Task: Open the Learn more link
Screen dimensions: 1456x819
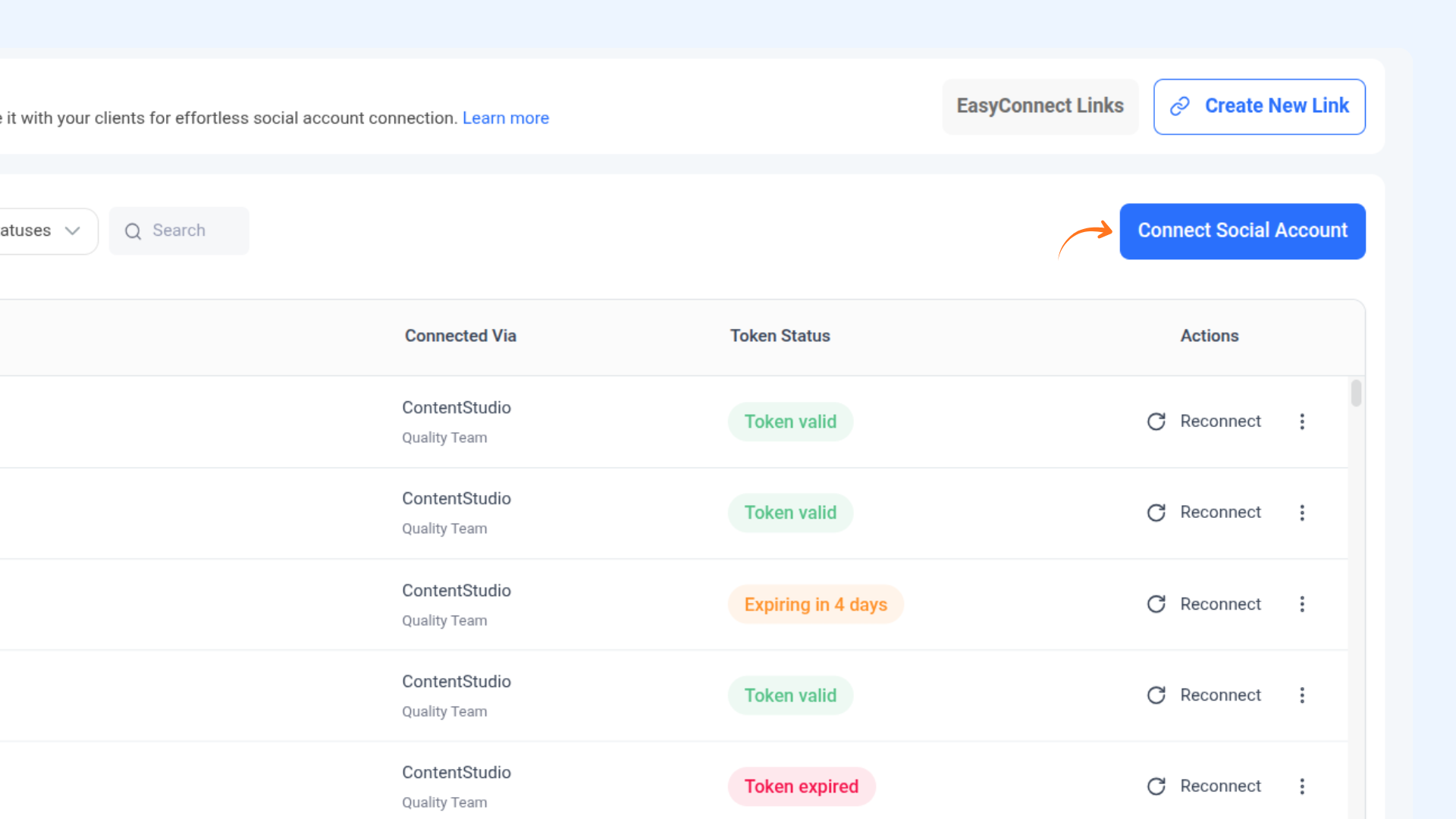Action: [x=505, y=118]
